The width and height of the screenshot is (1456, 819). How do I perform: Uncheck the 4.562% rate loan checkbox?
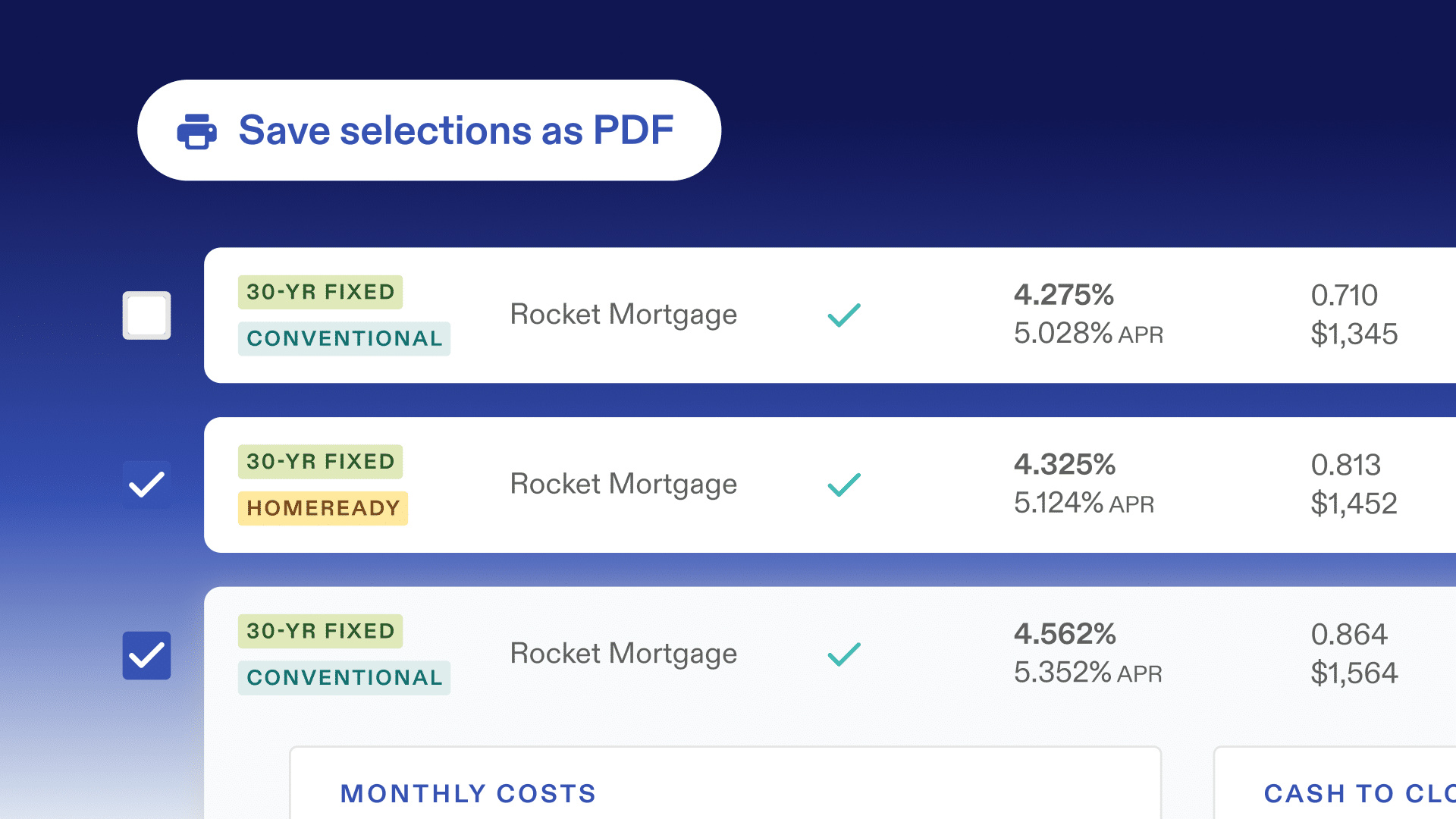tap(146, 655)
